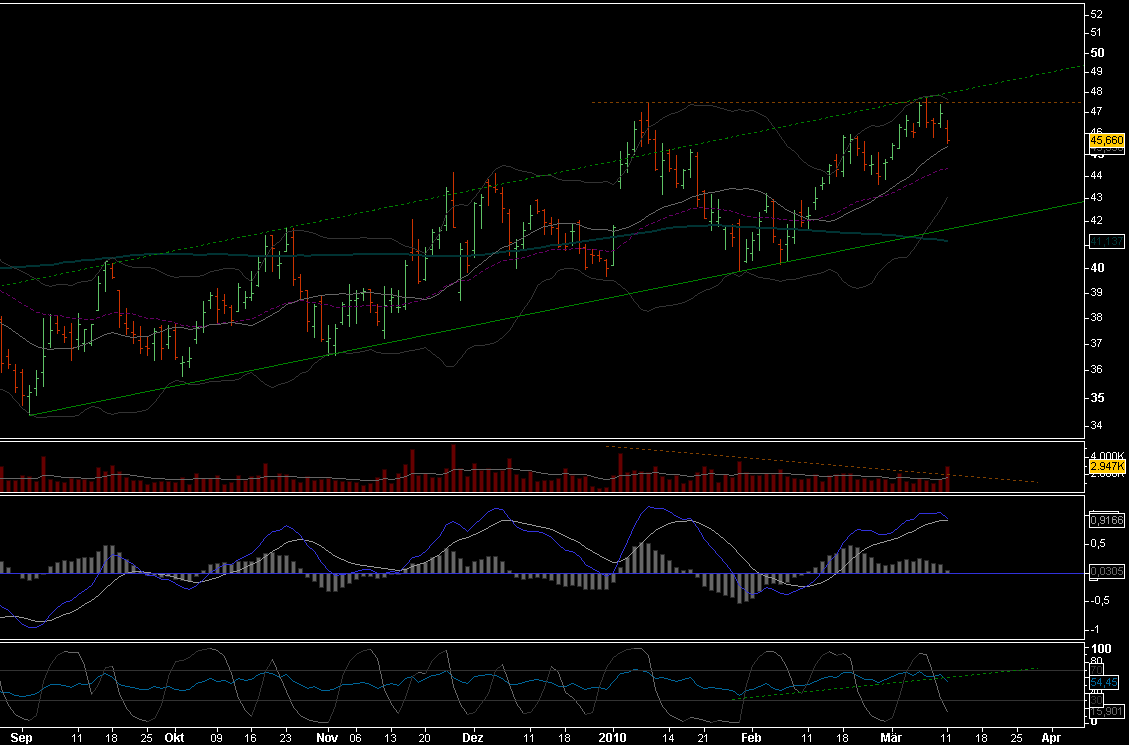Click price axis label 47
This screenshot has width=1129, height=745.
[x=1097, y=112]
